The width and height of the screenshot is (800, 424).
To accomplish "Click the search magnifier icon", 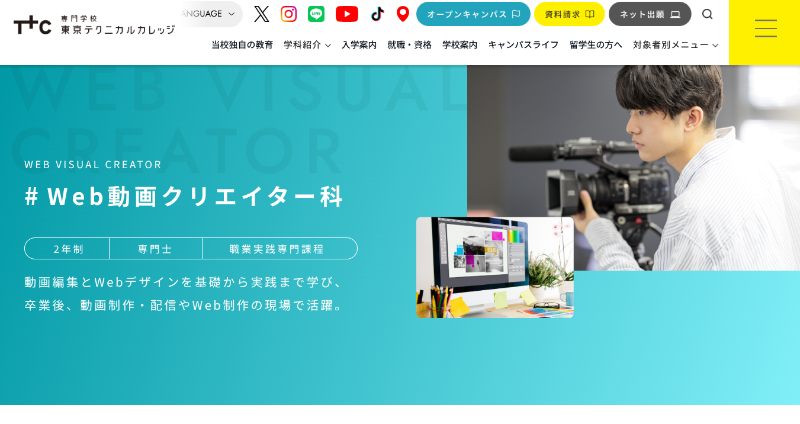I will (707, 14).
